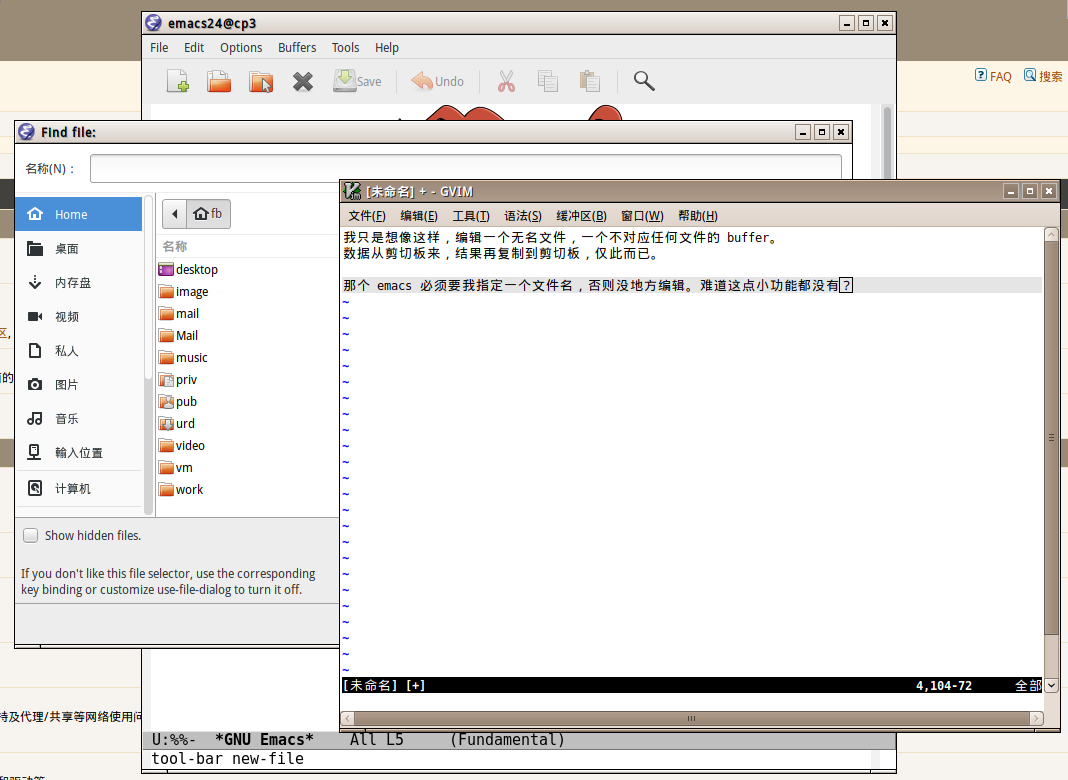Viewport: 1068px width, 780px height.
Task: Select the capitalized Mail folder
Action: point(178,336)
